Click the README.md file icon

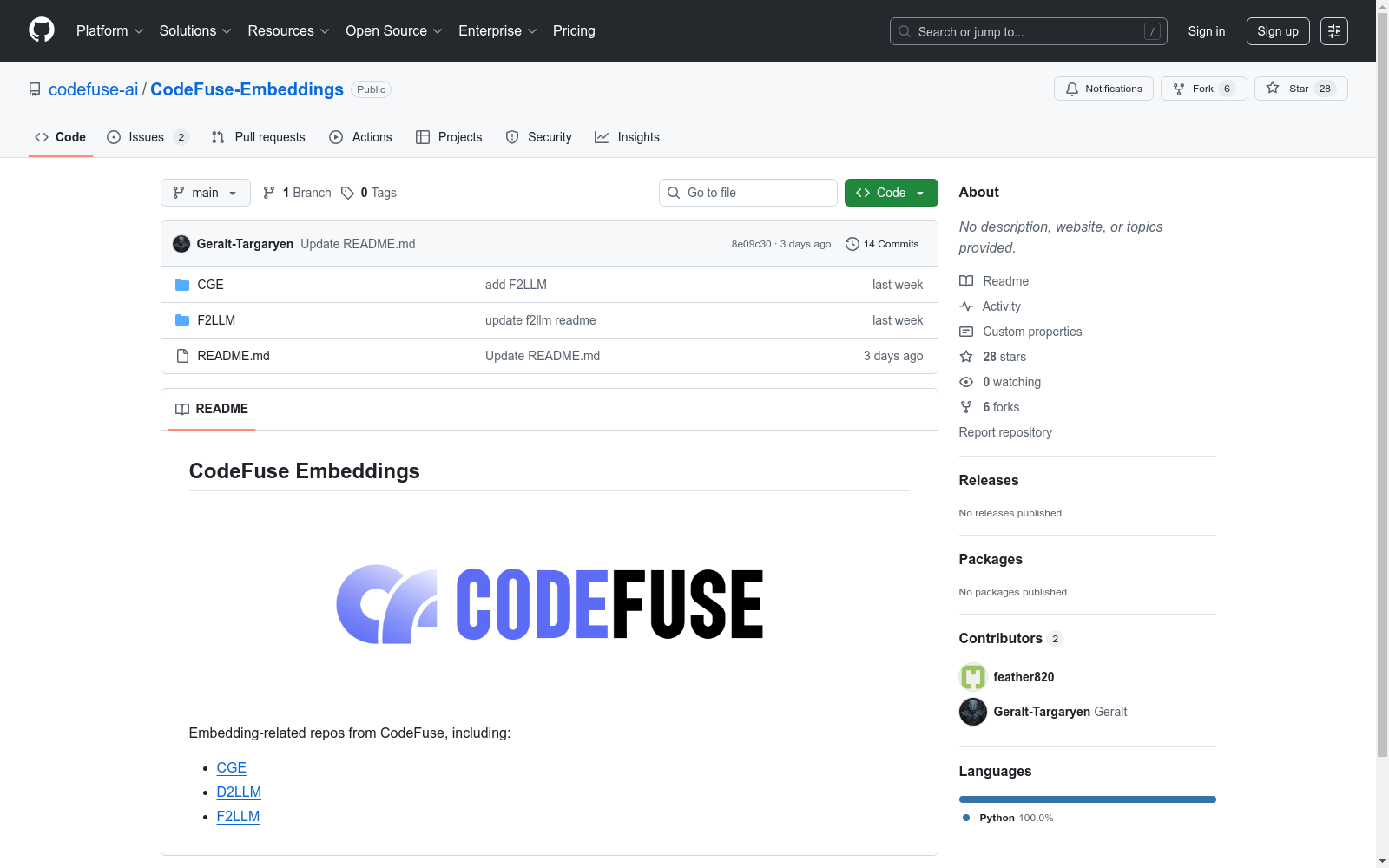(x=182, y=356)
